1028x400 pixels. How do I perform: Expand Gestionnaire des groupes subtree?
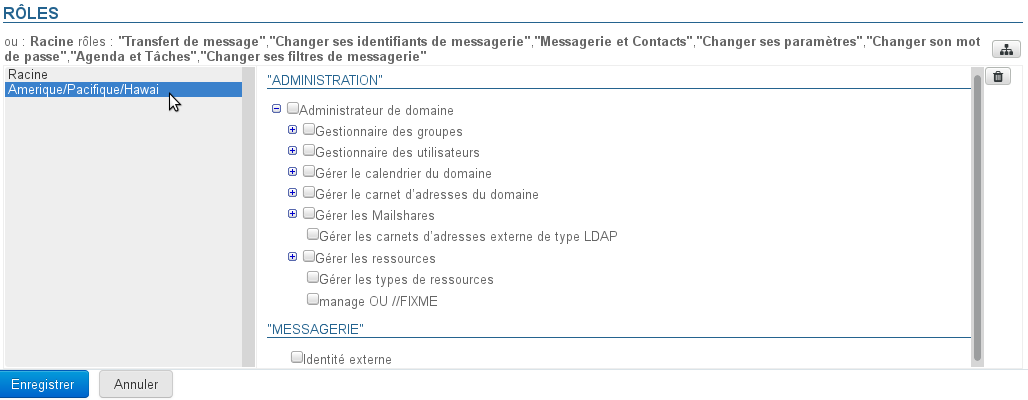coord(293,130)
